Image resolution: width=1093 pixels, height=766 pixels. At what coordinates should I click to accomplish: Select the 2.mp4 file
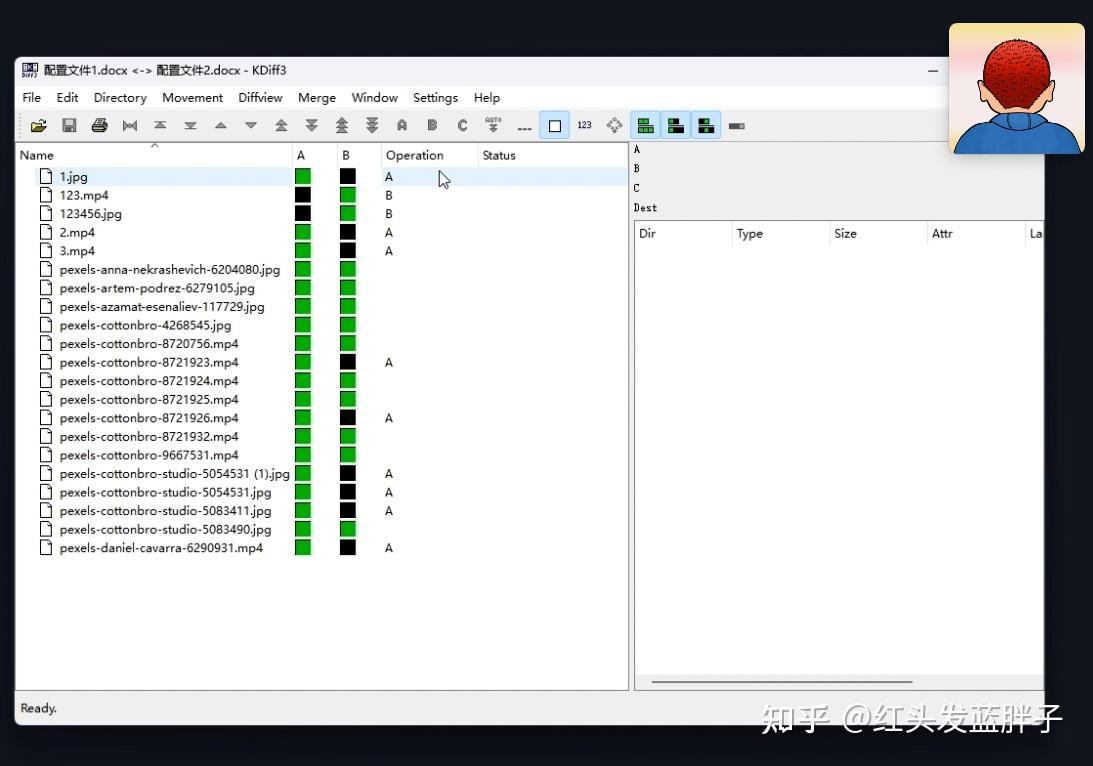tap(77, 233)
